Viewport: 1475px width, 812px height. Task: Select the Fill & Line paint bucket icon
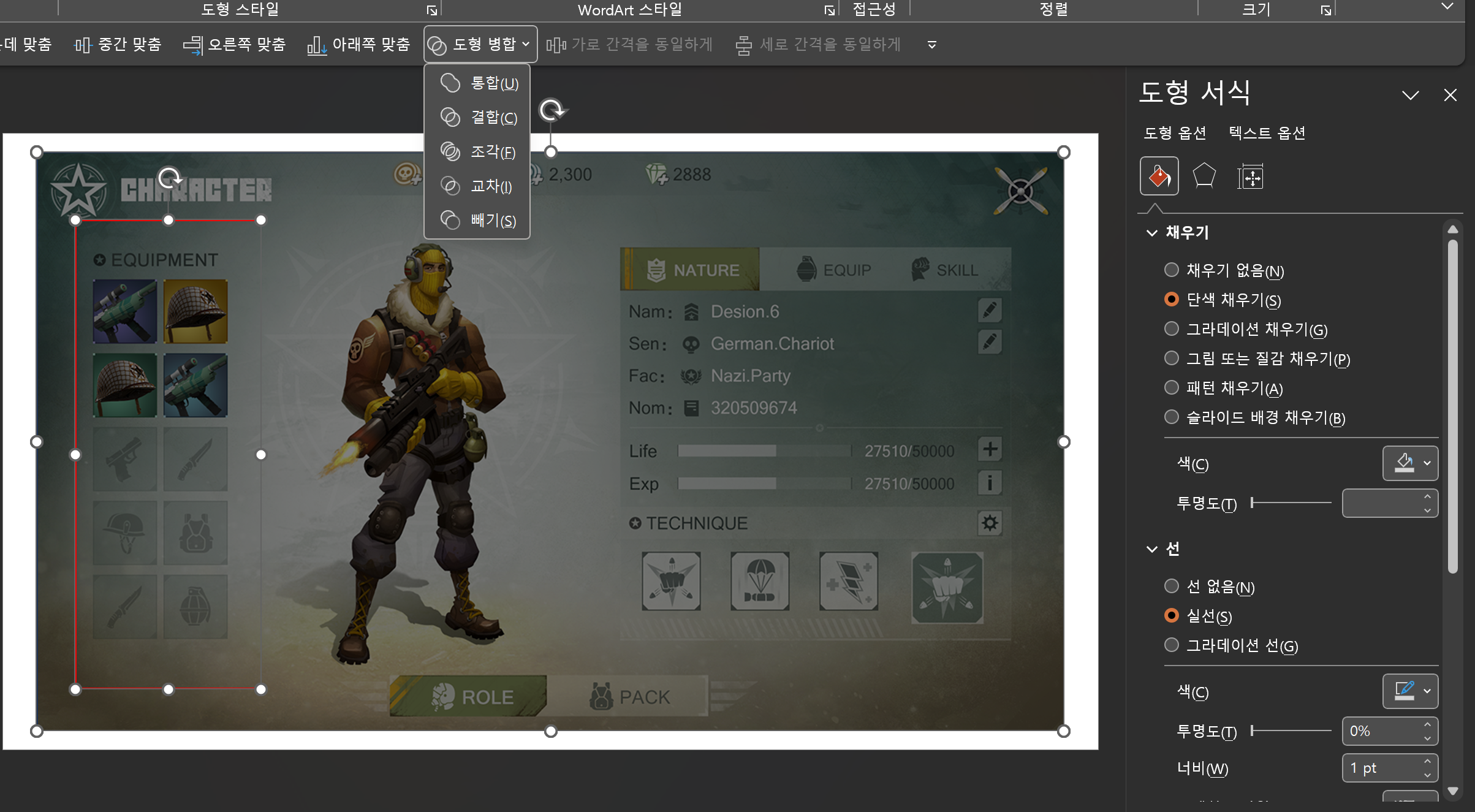[1159, 176]
